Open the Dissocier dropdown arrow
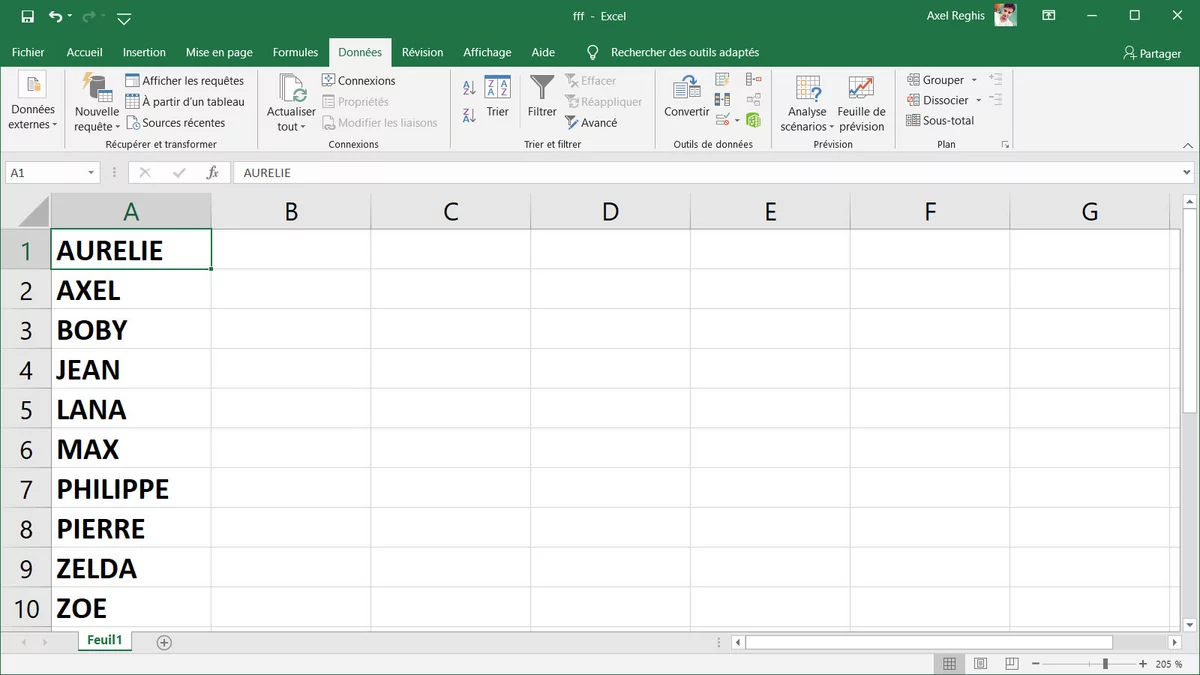1200x675 pixels. (x=979, y=100)
